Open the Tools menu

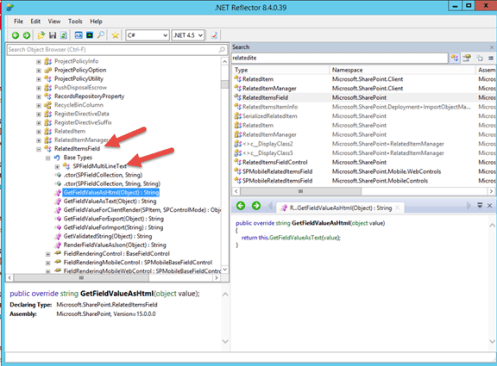75,21
